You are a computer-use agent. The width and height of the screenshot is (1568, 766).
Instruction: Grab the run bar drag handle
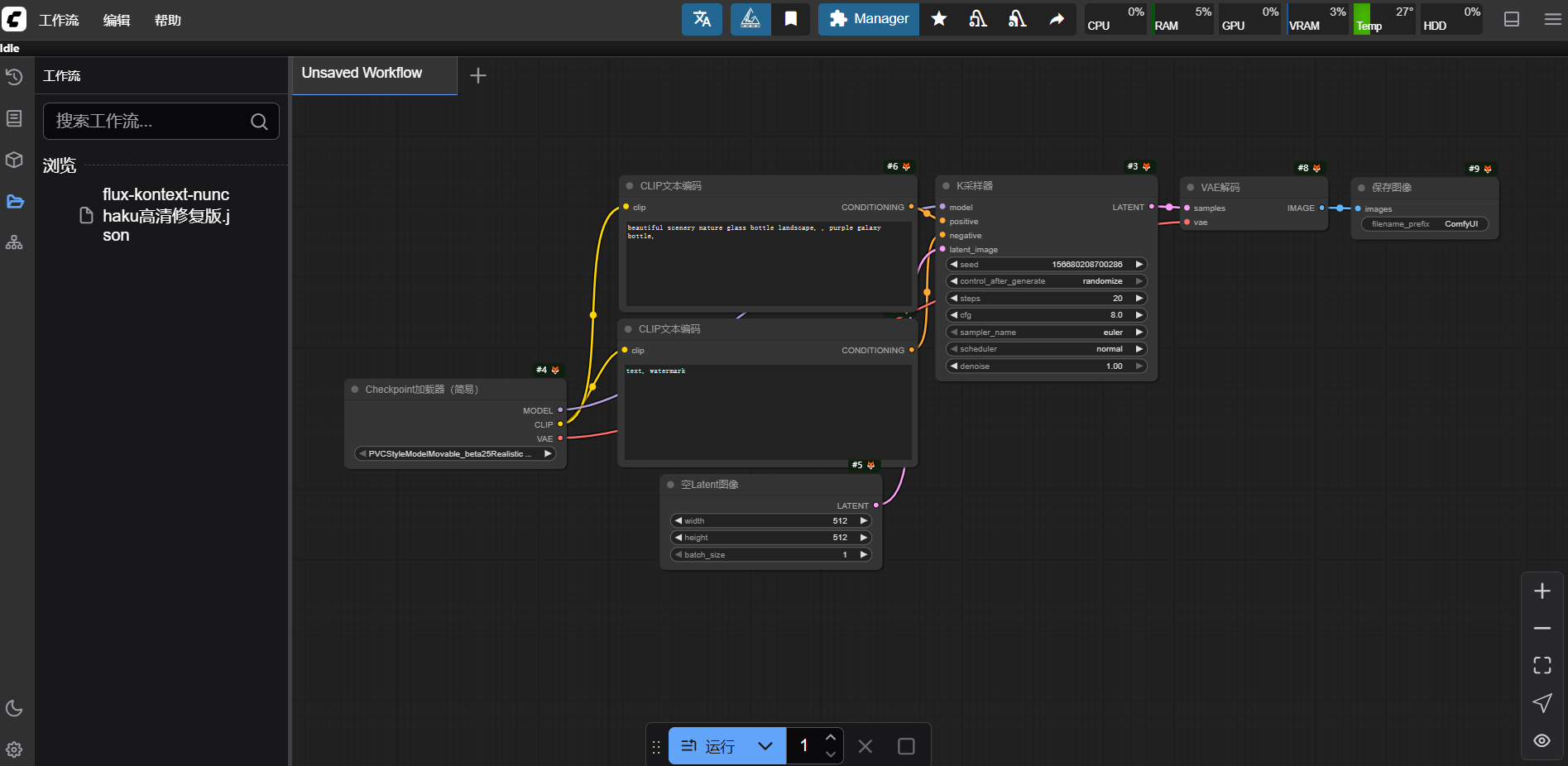pos(656,747)
